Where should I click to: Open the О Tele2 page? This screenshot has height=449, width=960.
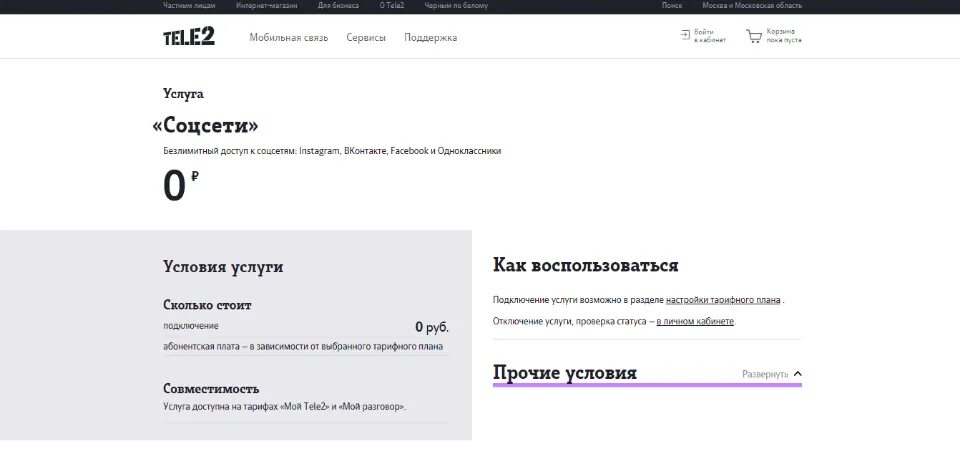tap(392, 6)
